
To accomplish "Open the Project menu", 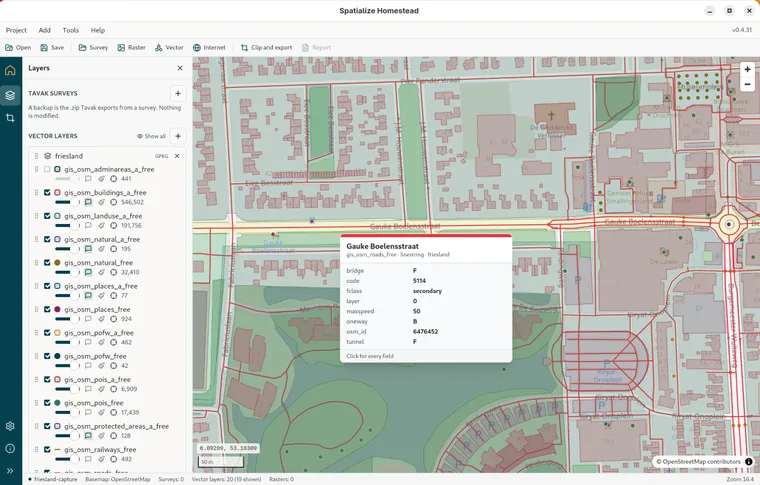I will pos(16,30).
